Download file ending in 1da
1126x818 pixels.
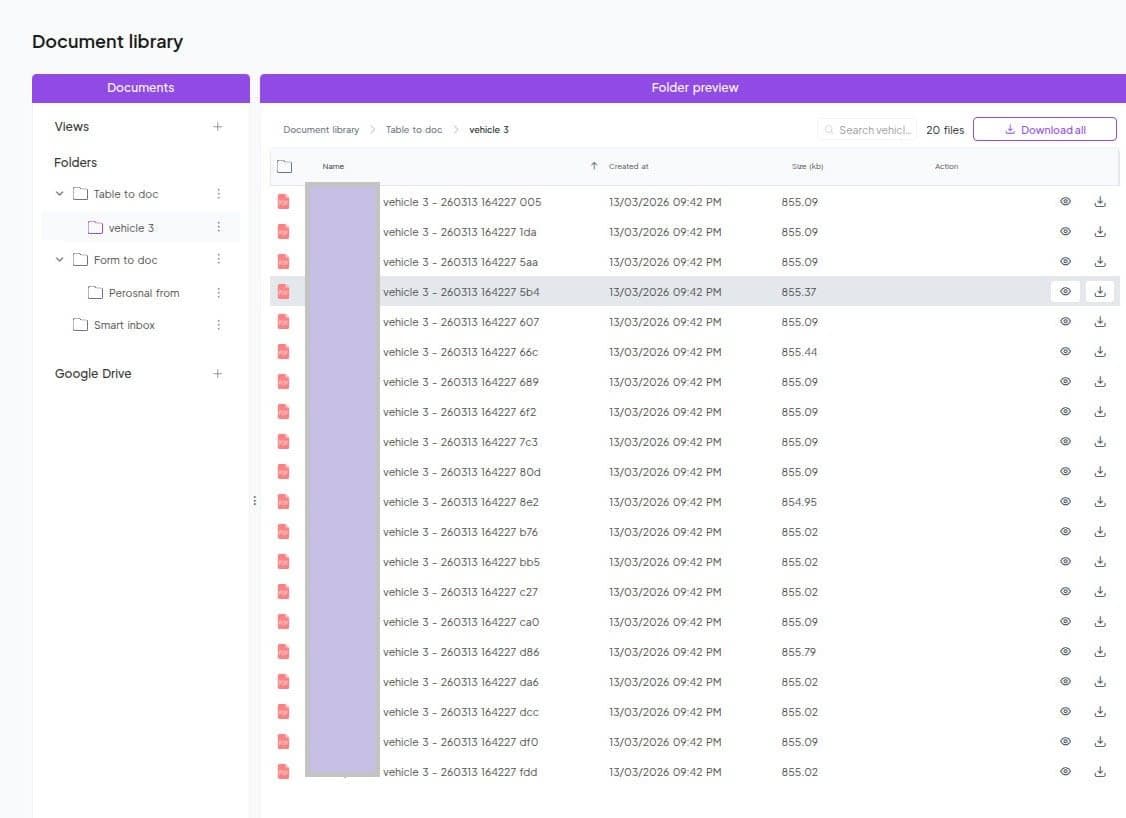pos(1099,232)
